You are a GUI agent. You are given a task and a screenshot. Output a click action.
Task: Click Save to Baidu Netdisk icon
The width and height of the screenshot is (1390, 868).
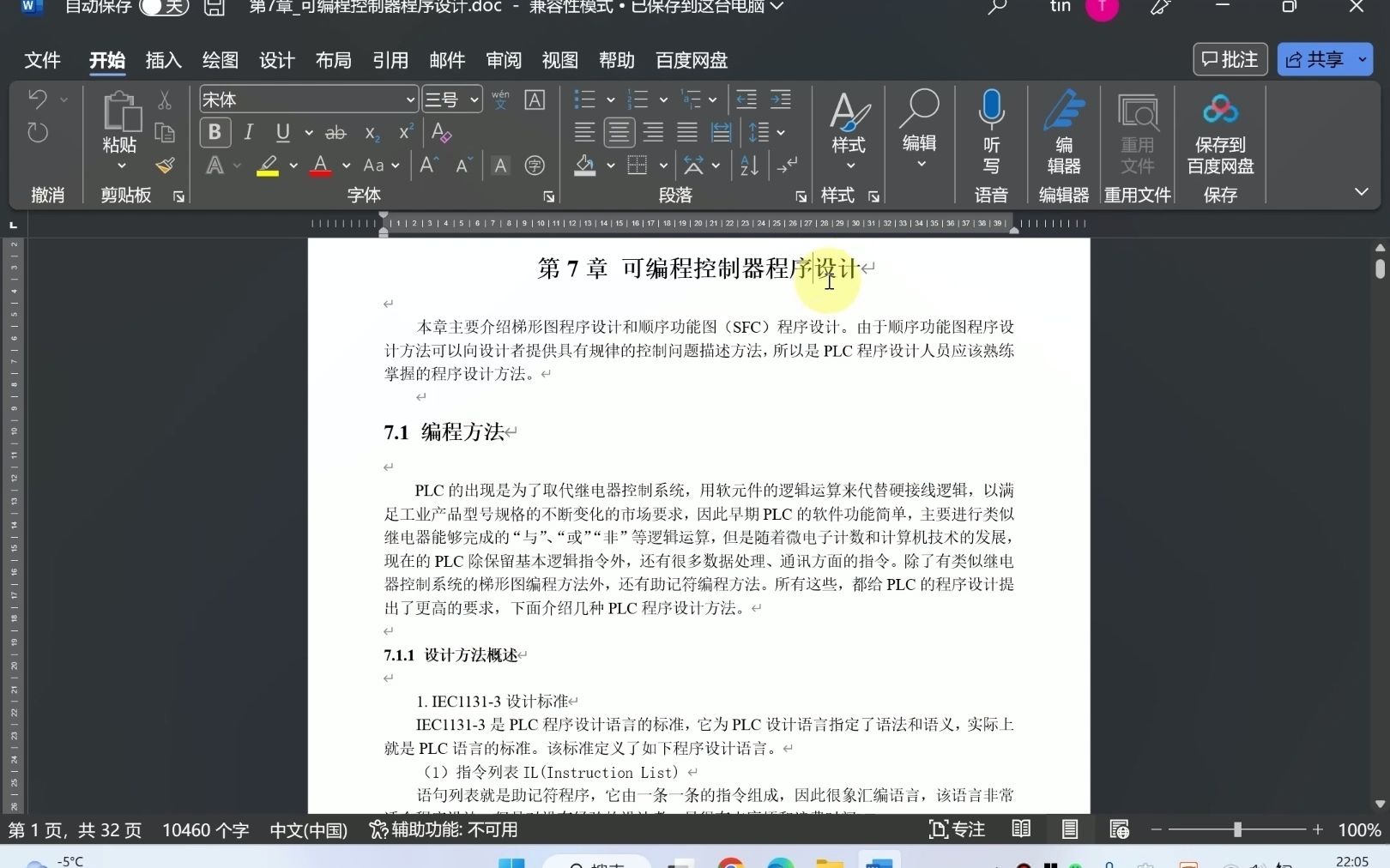click(1220, 110)
